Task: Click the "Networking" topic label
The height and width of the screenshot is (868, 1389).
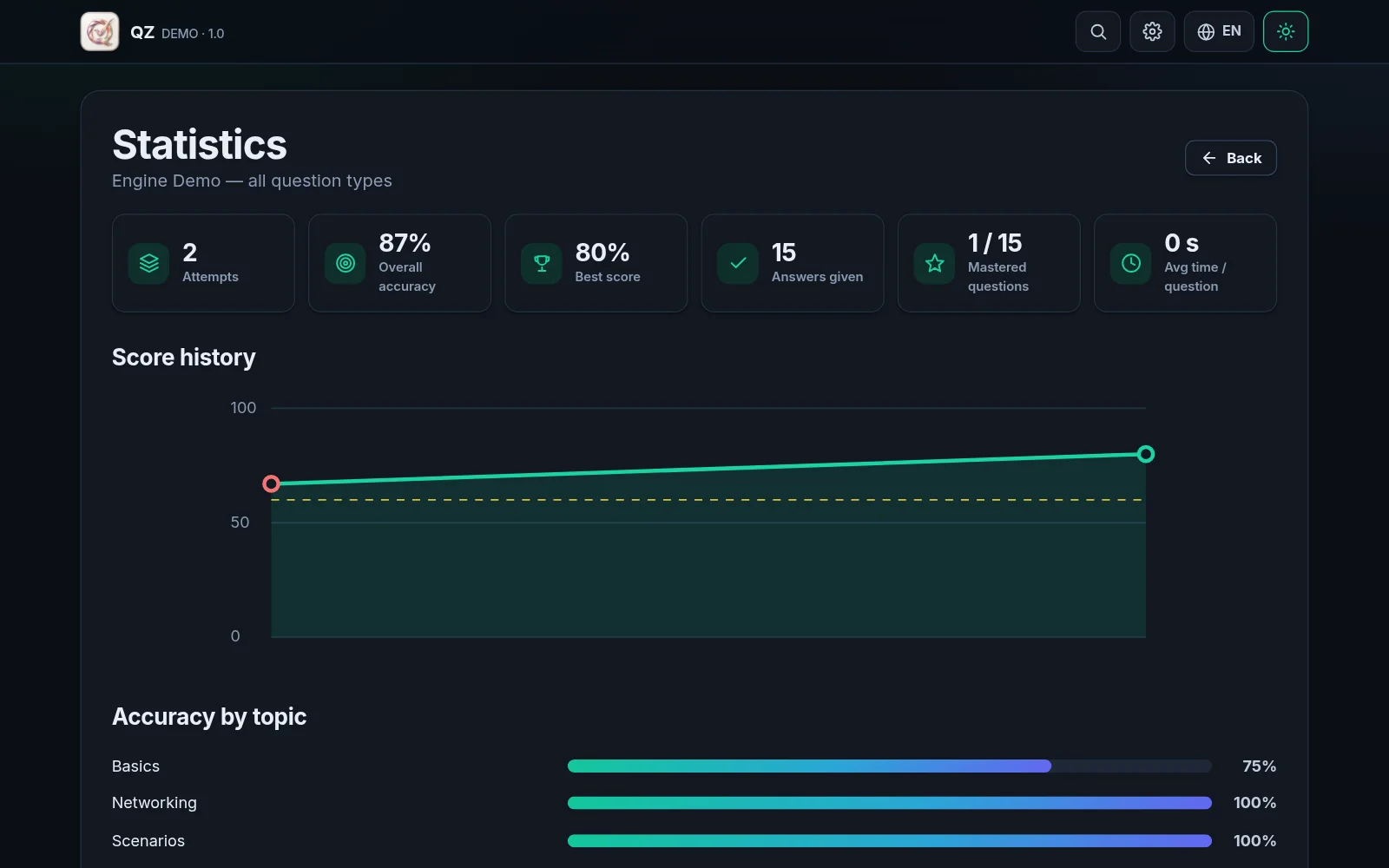Action: pos(155,803)
